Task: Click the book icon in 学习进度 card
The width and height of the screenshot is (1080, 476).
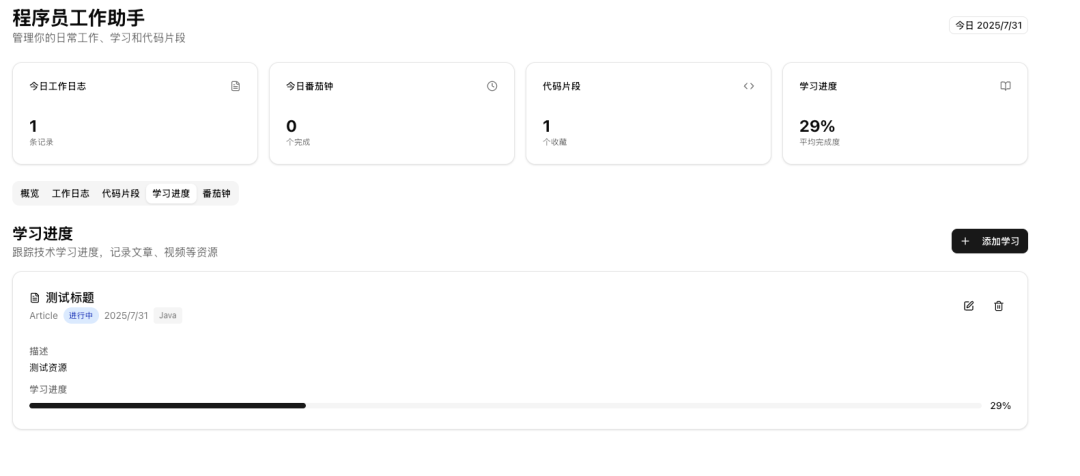Action: click(x=1005, y=86)
